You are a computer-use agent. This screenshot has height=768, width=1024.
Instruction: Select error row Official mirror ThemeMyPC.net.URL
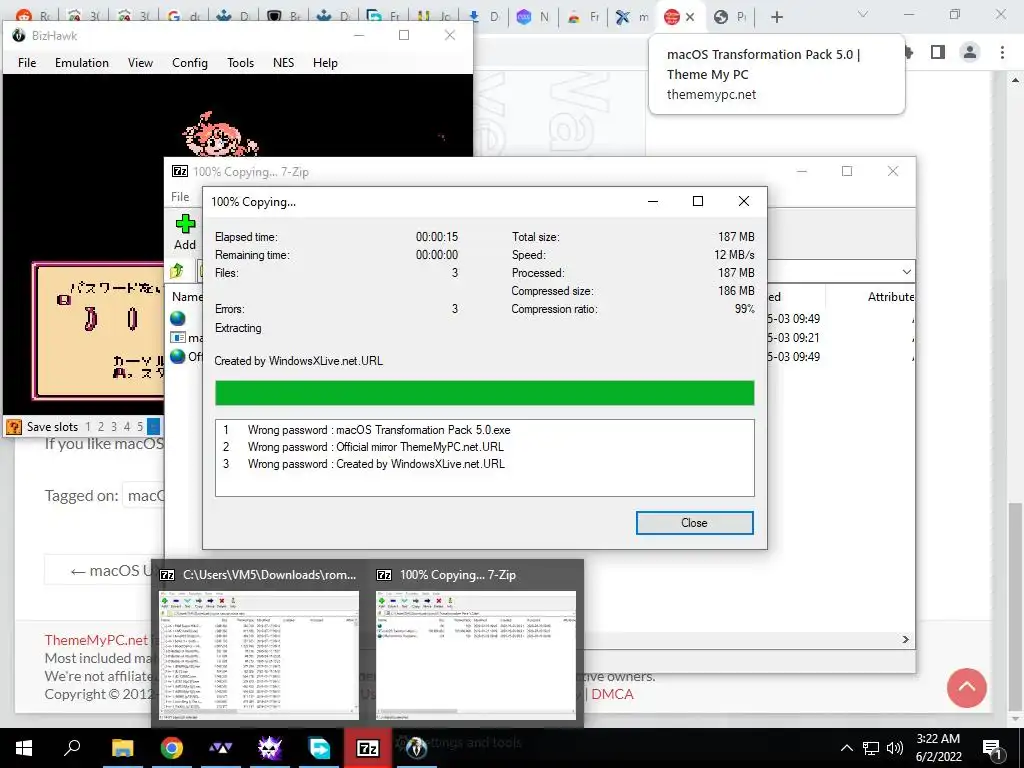[485, 447]
